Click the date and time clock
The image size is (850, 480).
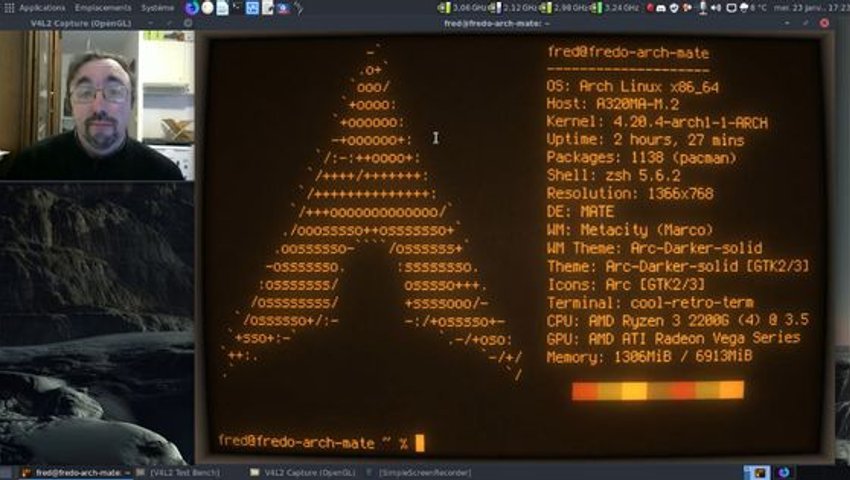coord(812,8)
